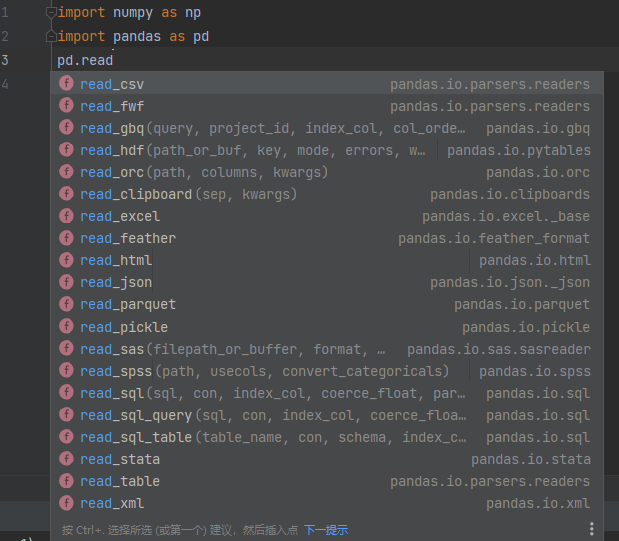Collapse import block with line 1 fold marker

pos(51,13)
